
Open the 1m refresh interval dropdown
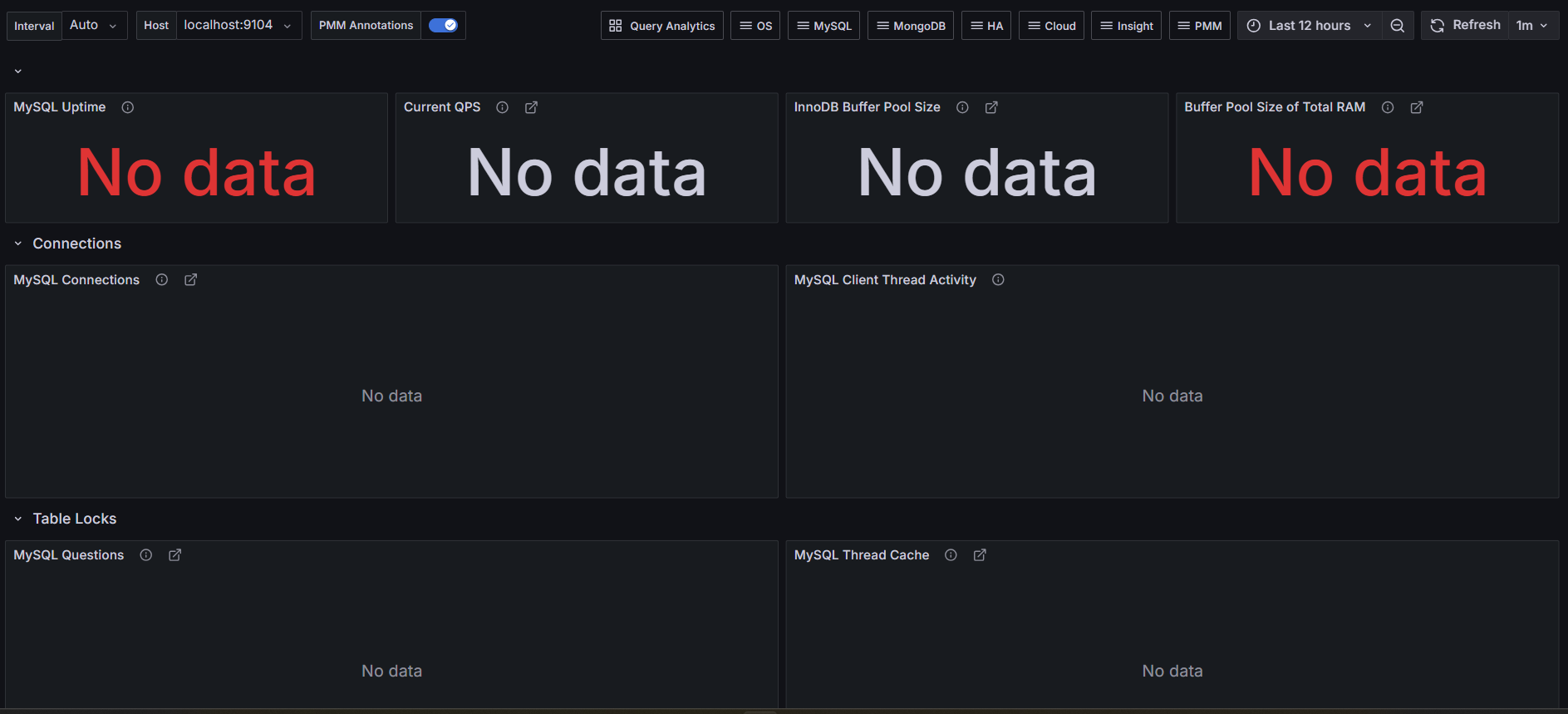pos(1533,26)
